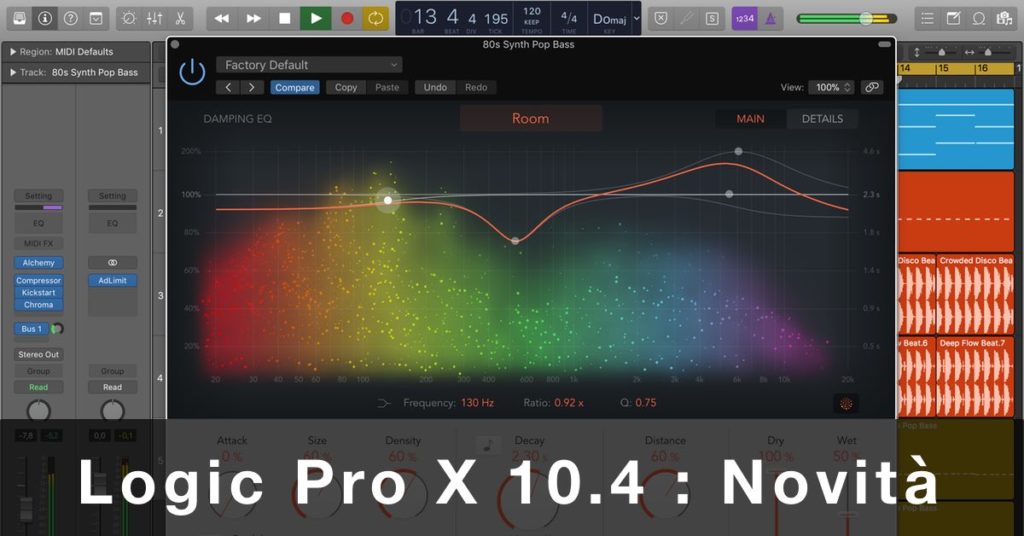
Task: Click the stereo link icon on output strip
Action: pos(112,262)
